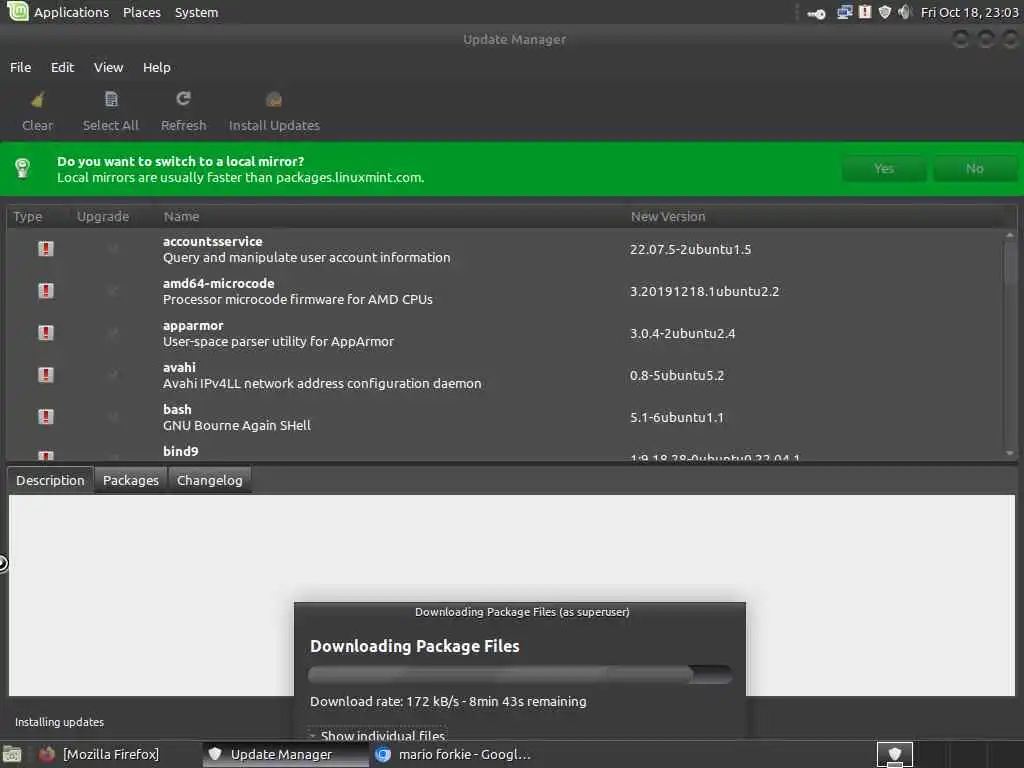
Task: Click No on the local mirror banner
Action: point(974,168)
